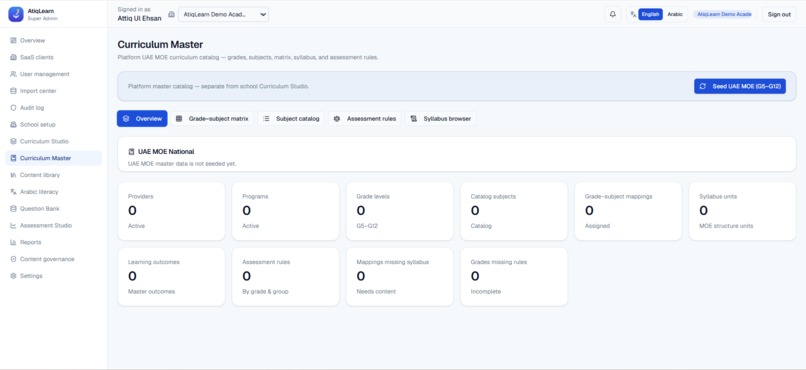Switch language to English
Screen dimensions: 806x370
click(650, 14)
